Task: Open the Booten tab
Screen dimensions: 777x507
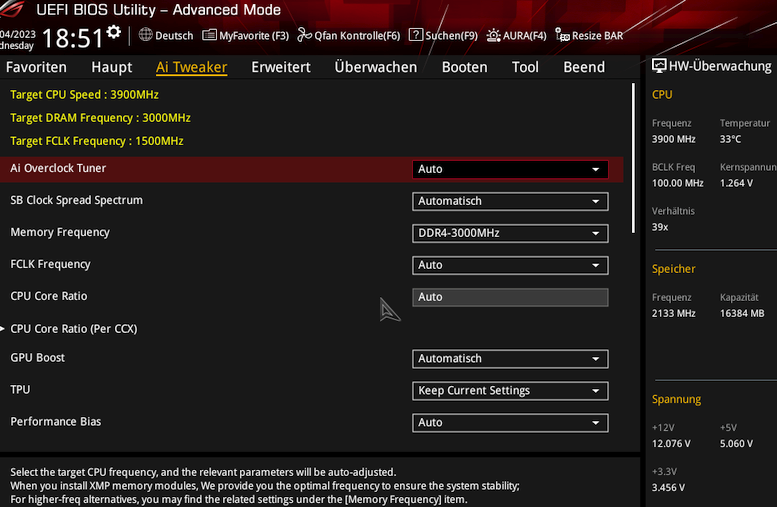Action: [464, 67]
